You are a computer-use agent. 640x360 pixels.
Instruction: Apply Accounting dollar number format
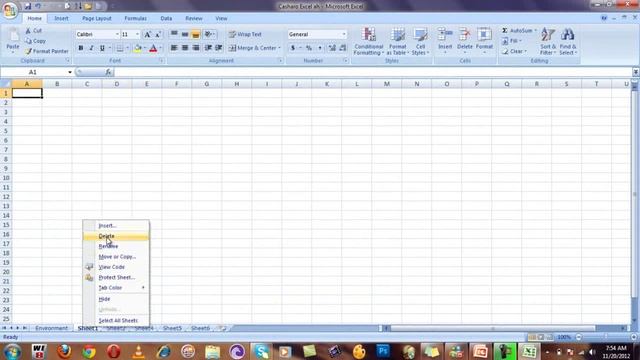point(293,48)
